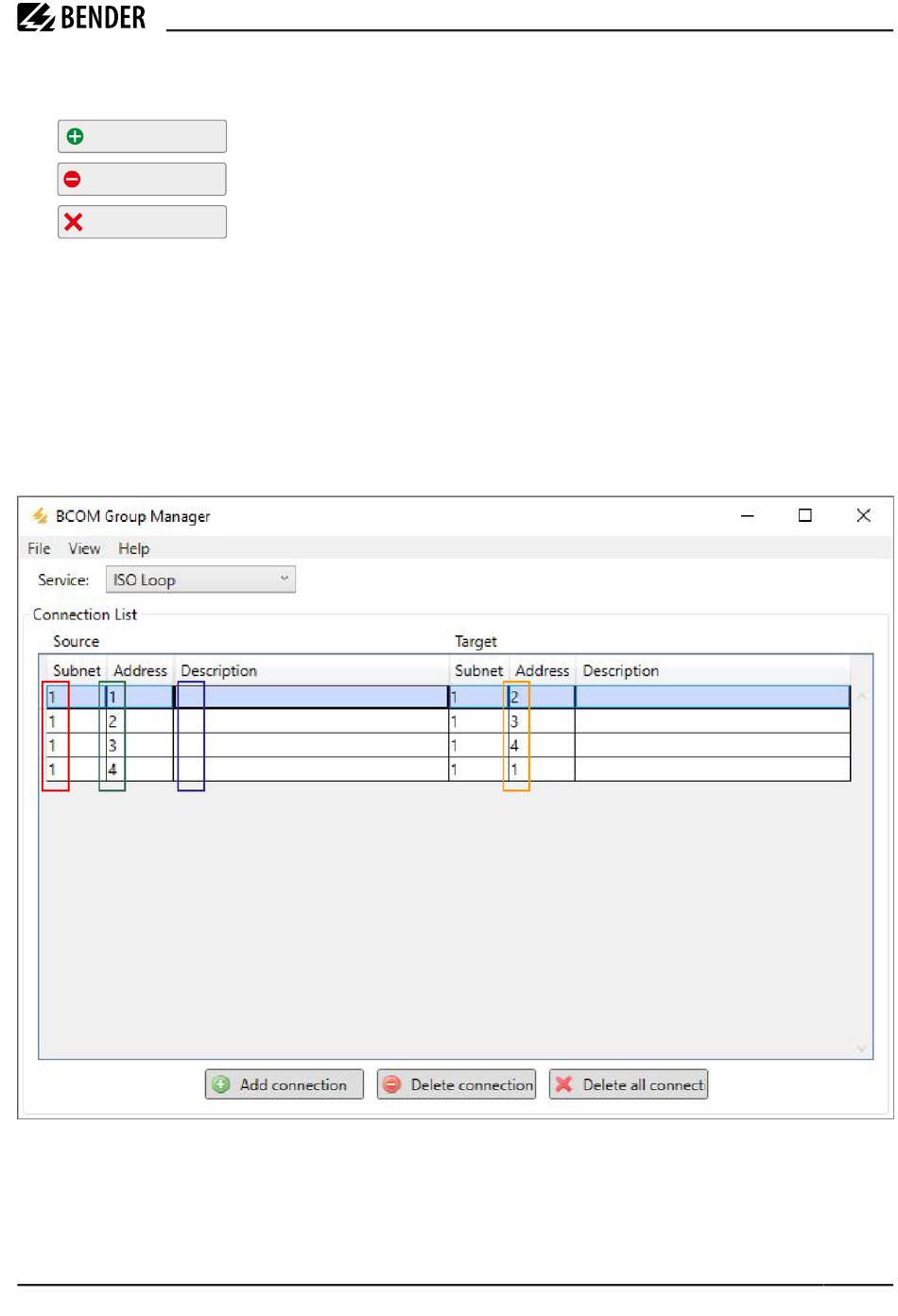Screen dimensions: 898x1316
Task: Click the red minus icon button
Action: click(x=142, y=179)
